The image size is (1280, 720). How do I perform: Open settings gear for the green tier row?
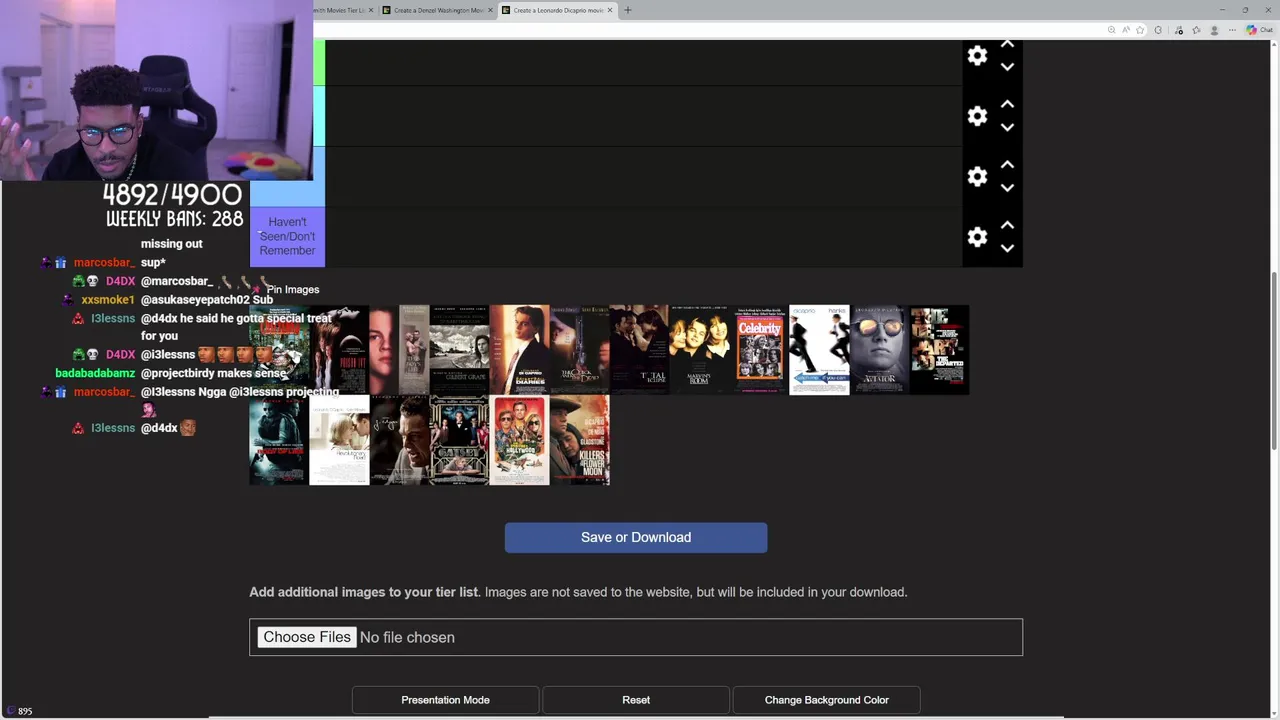pos(977,56)
